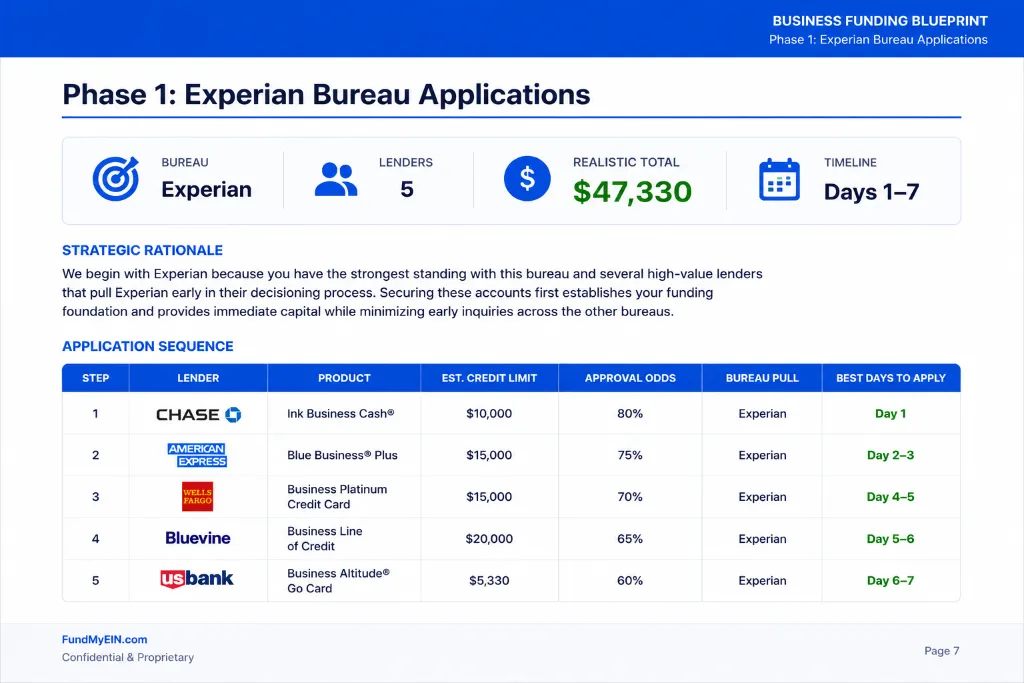Screen dimensions: 1024x683
Task: Click the Confidential & Proprietary footer text
Action: tap(128, 657)
